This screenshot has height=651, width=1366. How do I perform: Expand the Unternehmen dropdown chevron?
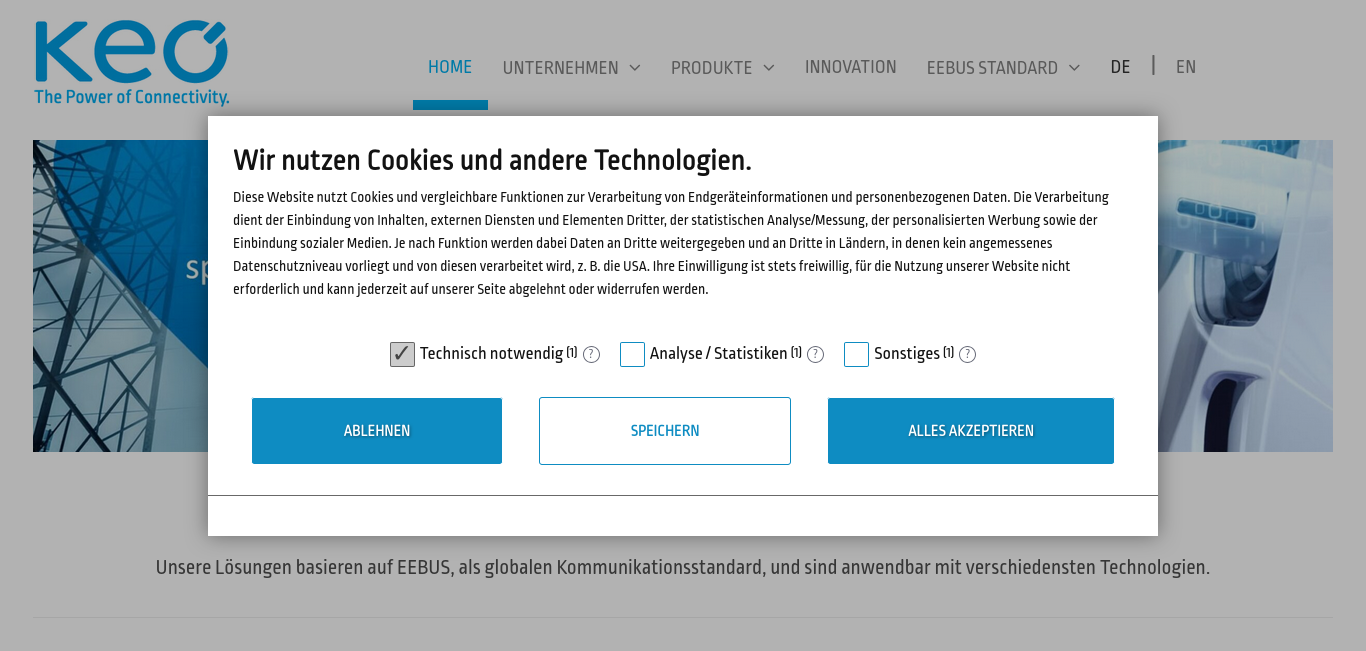tap(635, 68)
